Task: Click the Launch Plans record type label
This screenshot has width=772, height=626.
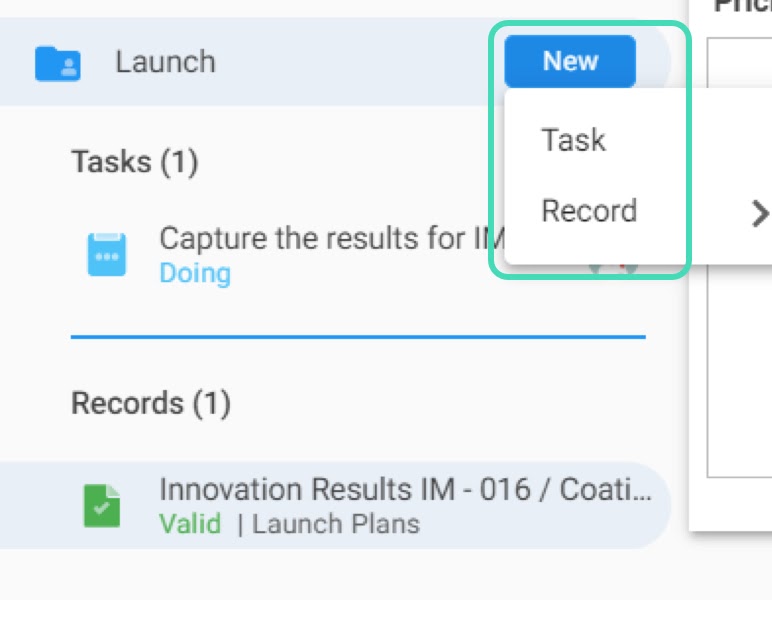Action: click(x=336, y=524)
